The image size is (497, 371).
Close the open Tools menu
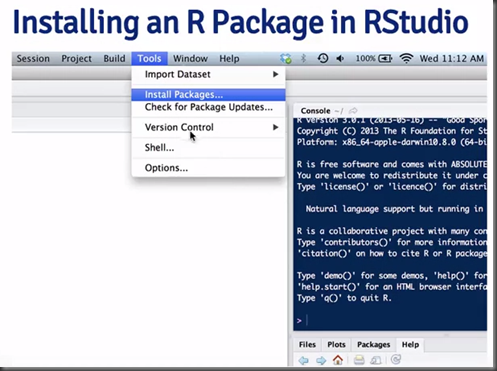coord(149,59)
